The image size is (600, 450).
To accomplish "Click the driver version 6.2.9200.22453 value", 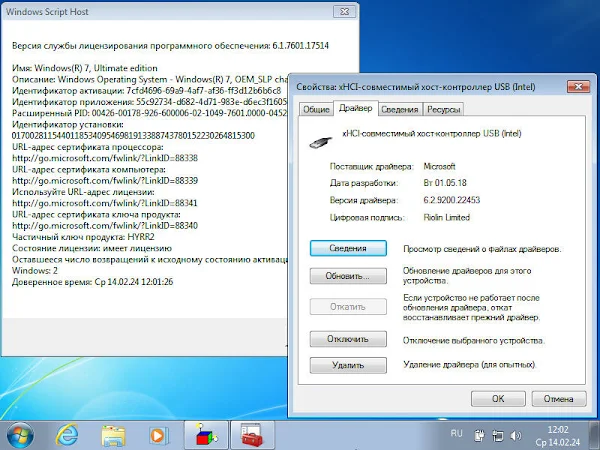I will [x=452, y=200].
